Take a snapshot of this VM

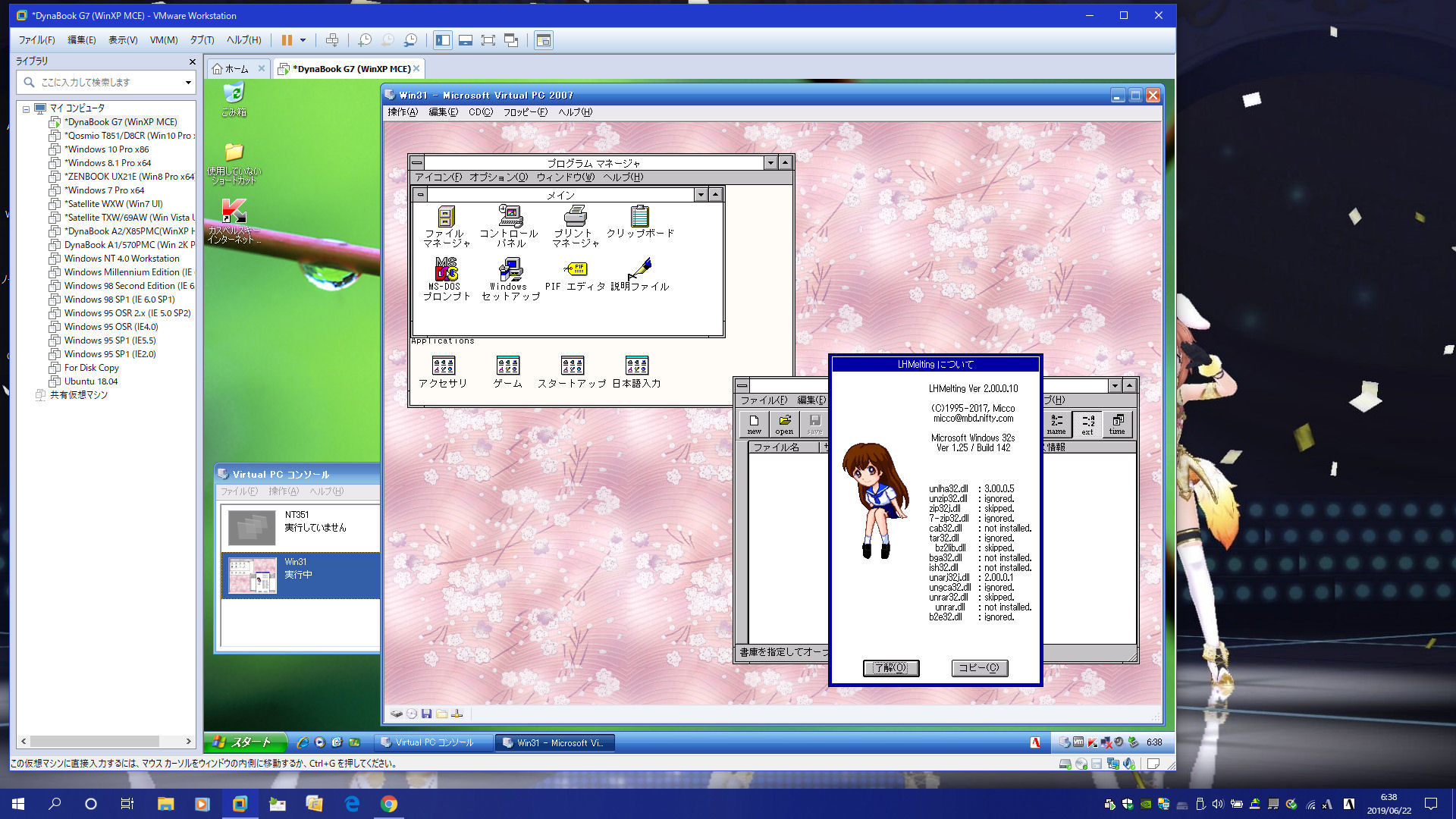(x=365, y=40)
